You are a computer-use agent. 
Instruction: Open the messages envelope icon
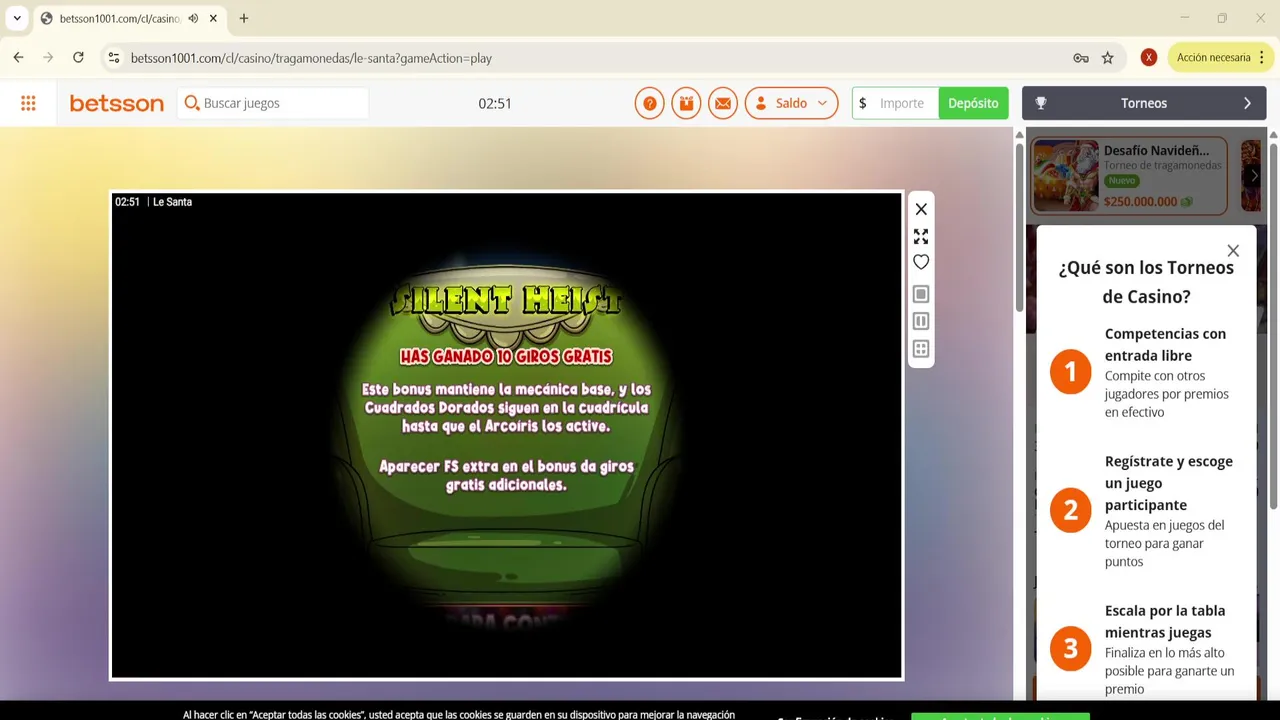pyautogui.click(x=723, y=103)
